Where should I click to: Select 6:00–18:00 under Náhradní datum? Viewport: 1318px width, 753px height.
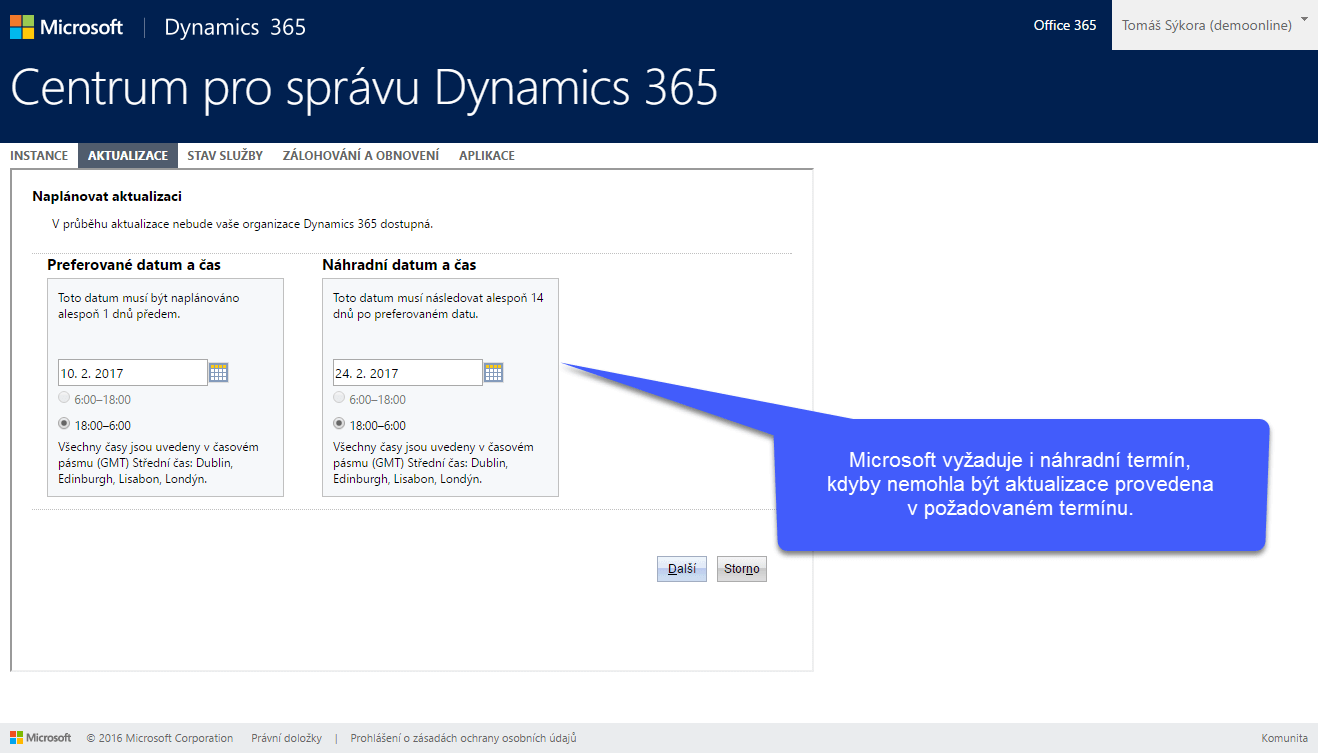(x=340, y=399)
